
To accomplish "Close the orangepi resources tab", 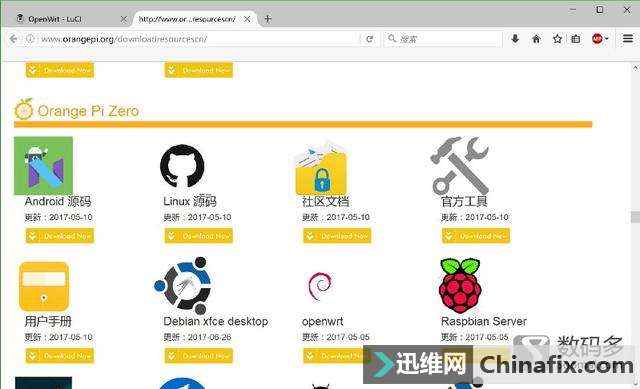I will [x=247, y=19].
